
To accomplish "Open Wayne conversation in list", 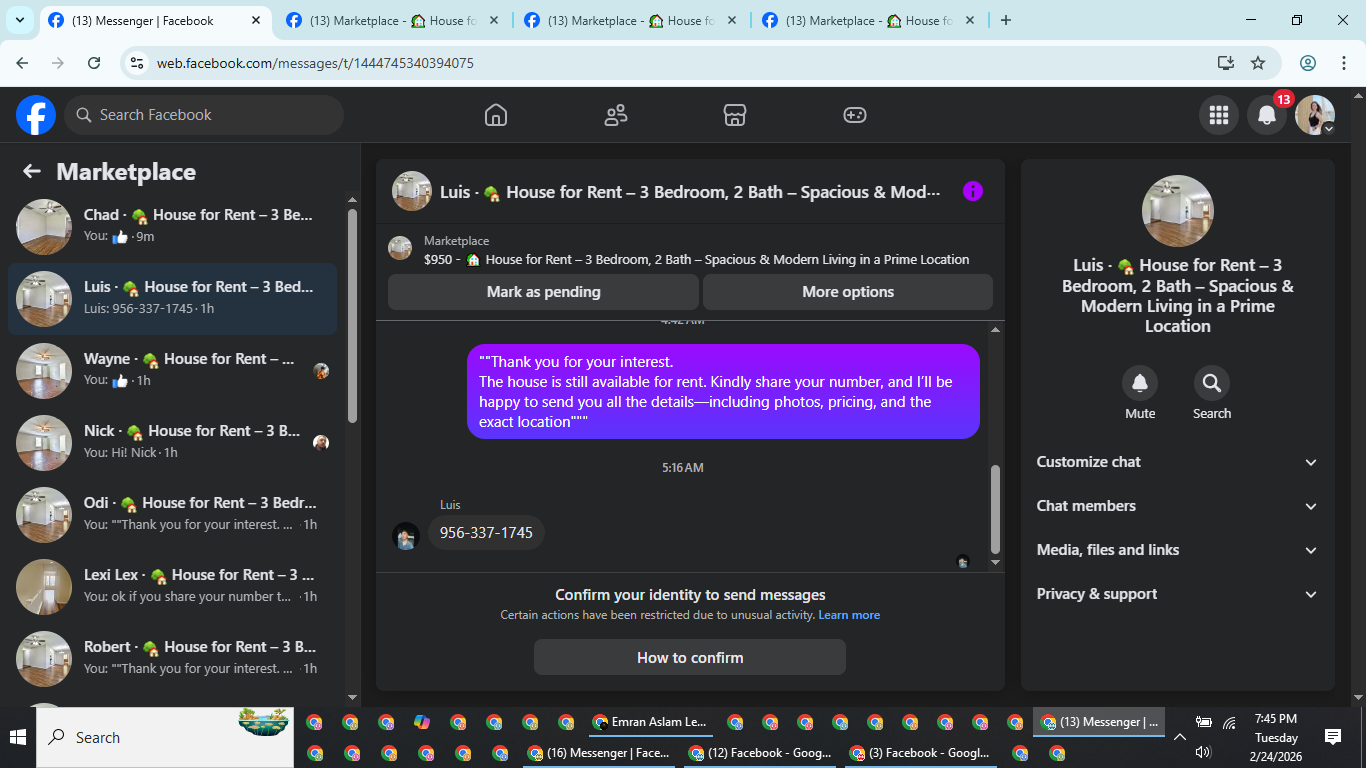I will coord(173,370).
